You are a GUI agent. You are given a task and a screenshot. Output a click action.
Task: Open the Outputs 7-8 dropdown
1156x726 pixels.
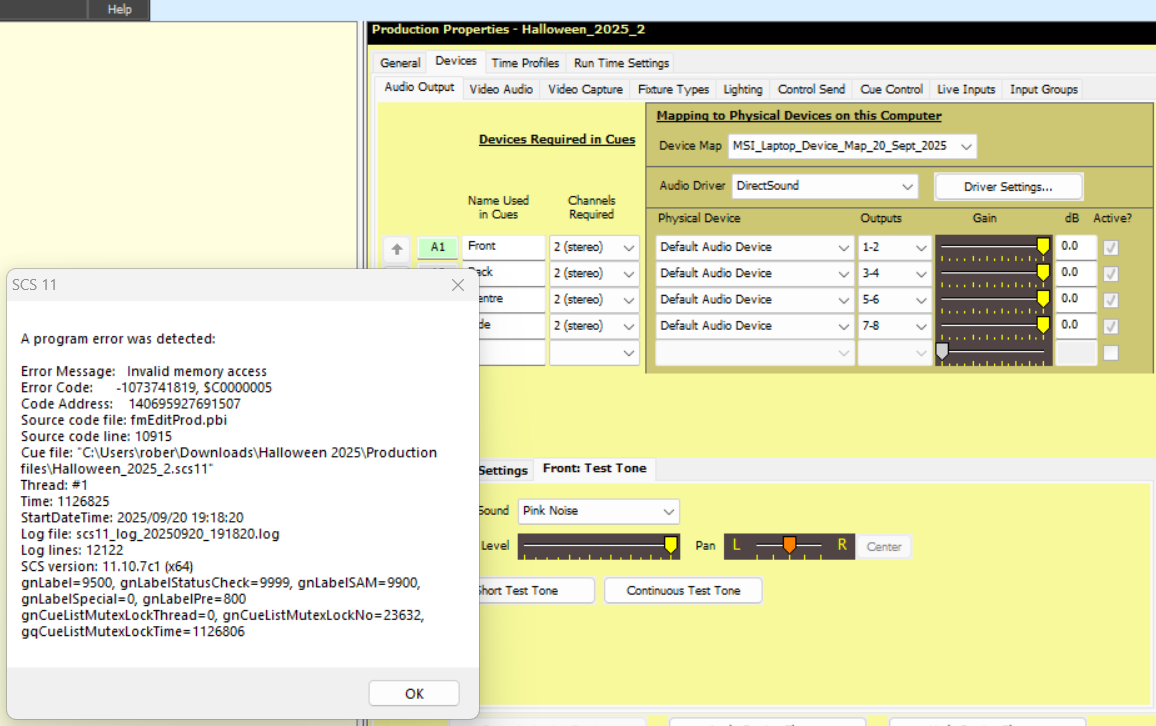point(894,326)
